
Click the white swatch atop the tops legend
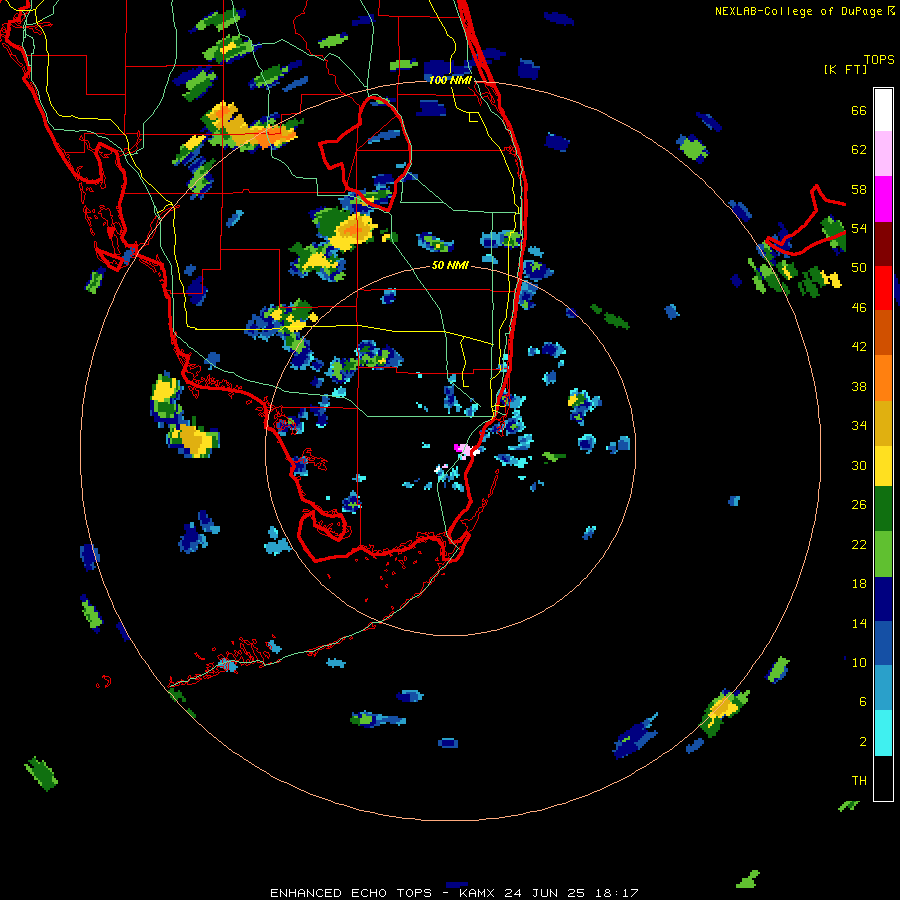[x=883, y=110]
